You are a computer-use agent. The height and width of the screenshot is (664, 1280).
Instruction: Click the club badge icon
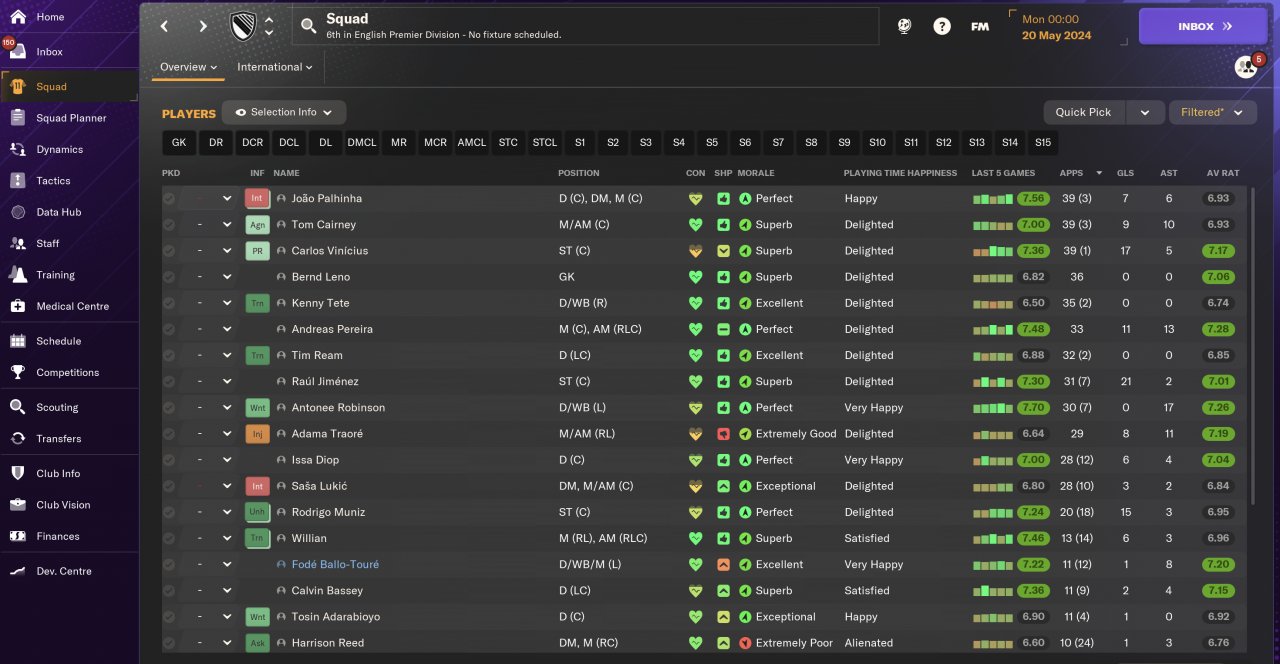[x=242, y=27]
